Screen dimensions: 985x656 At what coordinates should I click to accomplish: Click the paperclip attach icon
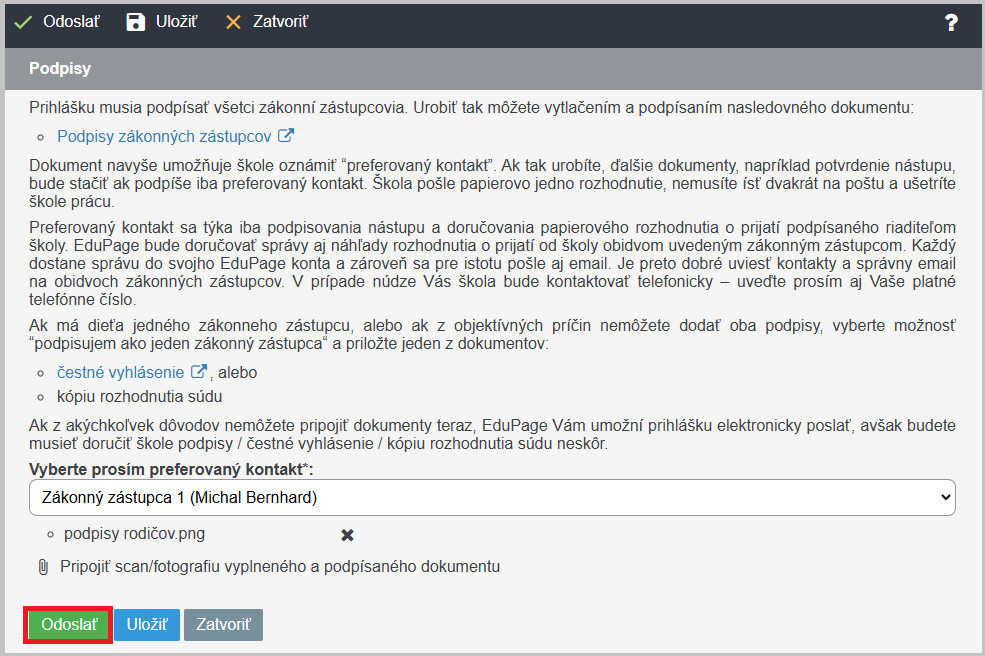43,567
